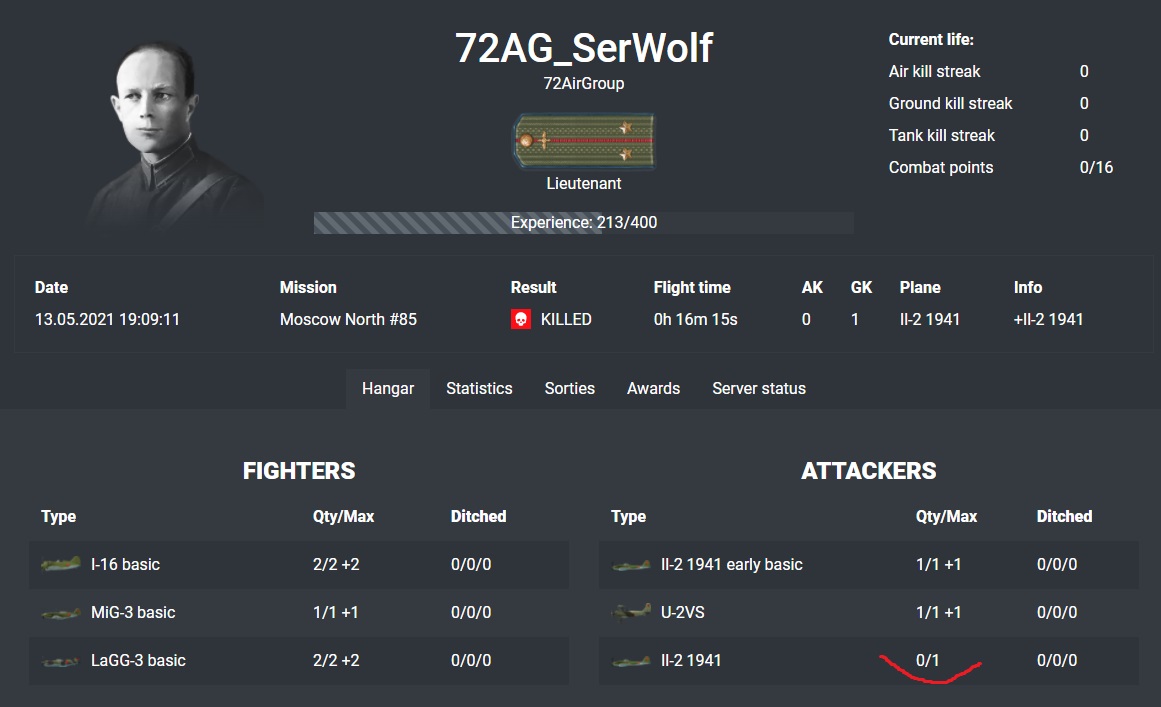The width and height of the screenshot is (1161, 707).
Task: Go to the Server status tab
Action: click(x=758, y=389)
